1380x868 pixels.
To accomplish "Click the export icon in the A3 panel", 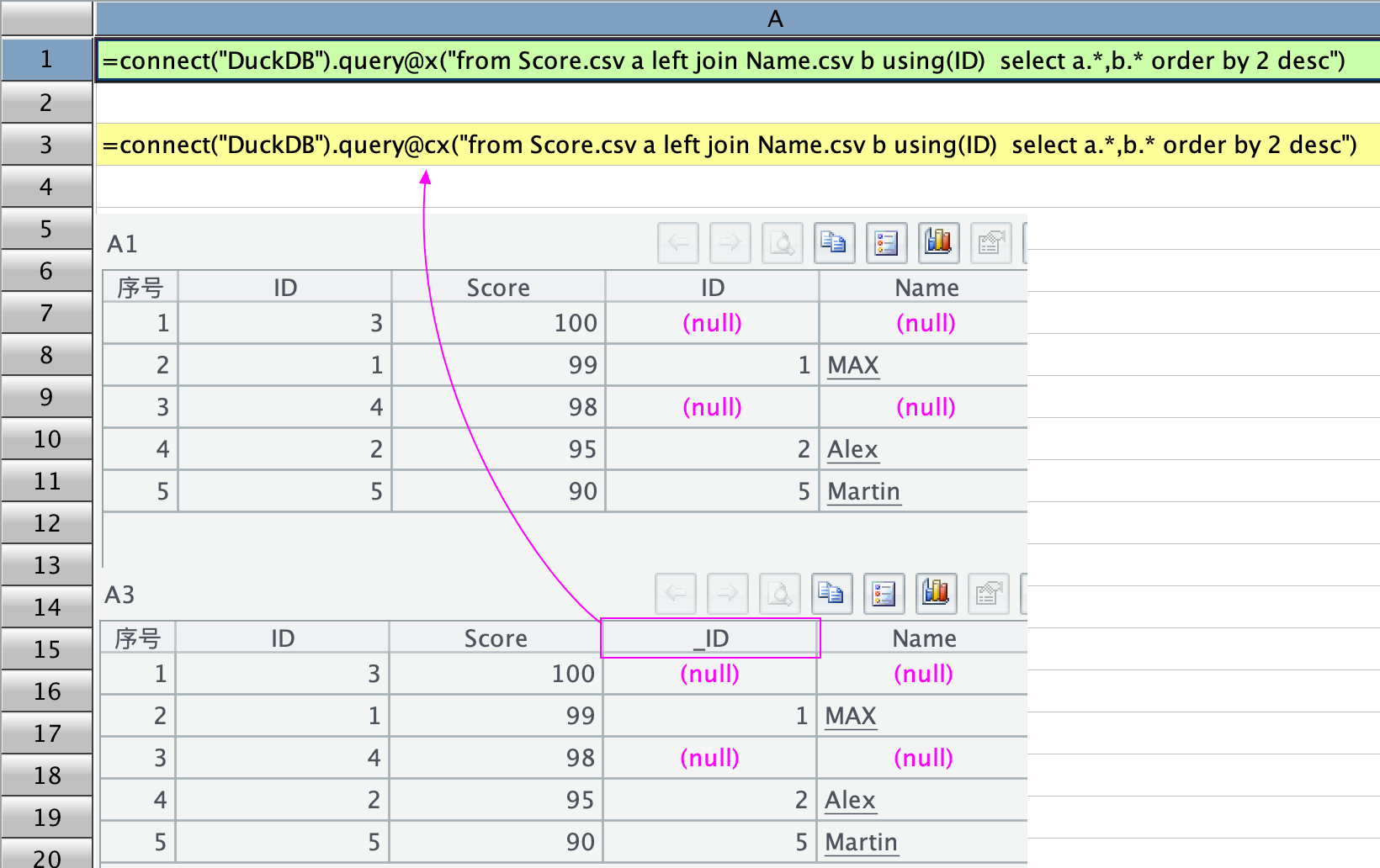I will (x=988, y=594).
